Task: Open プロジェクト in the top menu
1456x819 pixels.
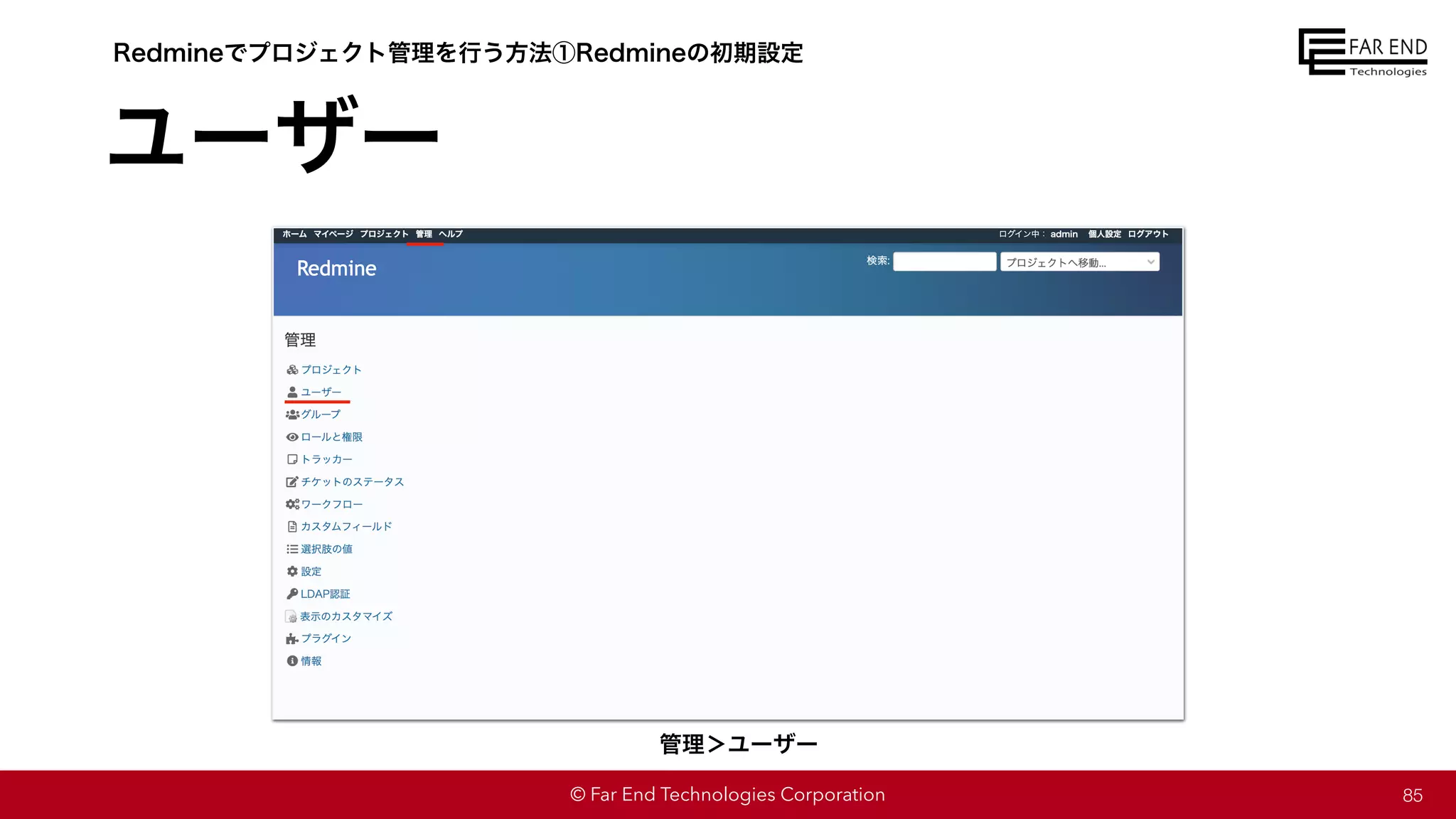Action: [x=384, y=234]
